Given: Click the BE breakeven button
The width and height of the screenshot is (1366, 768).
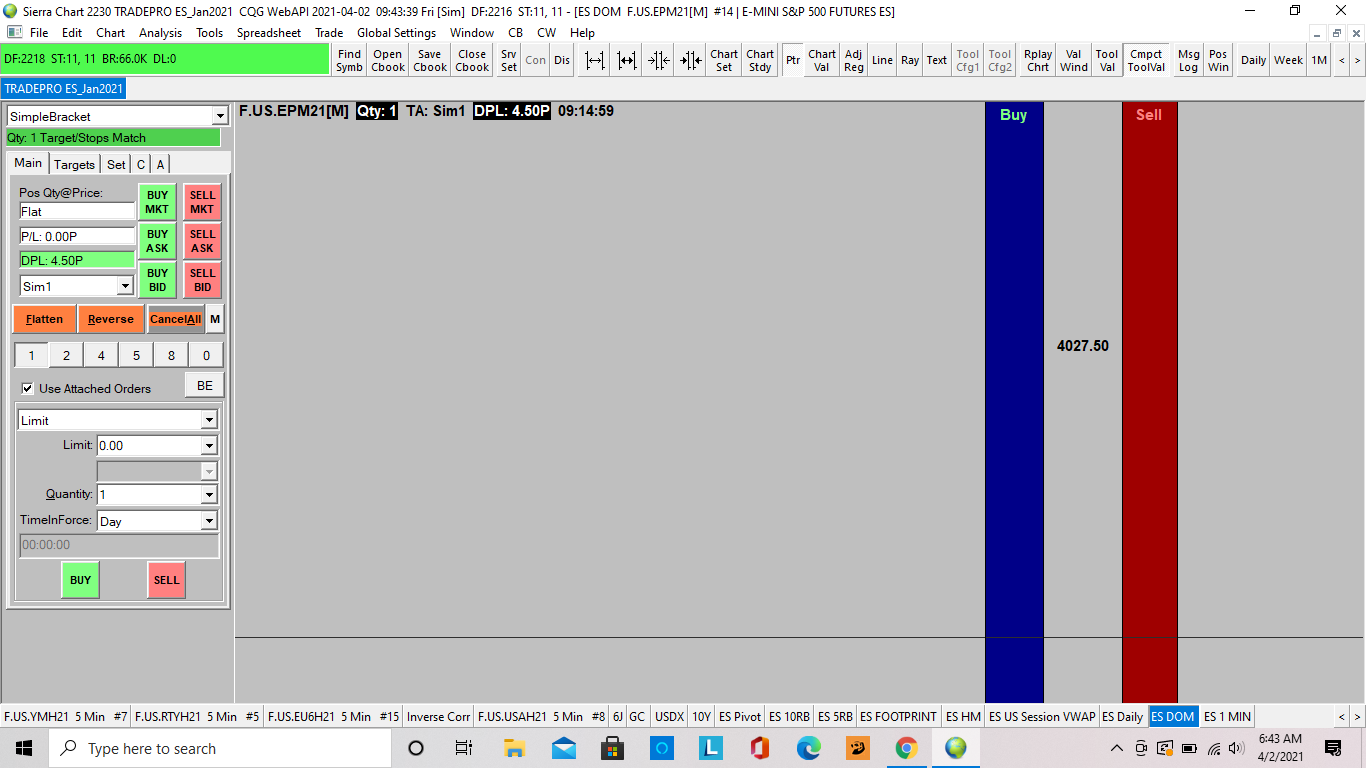Looking at the screenshot, I should [205, 386].
